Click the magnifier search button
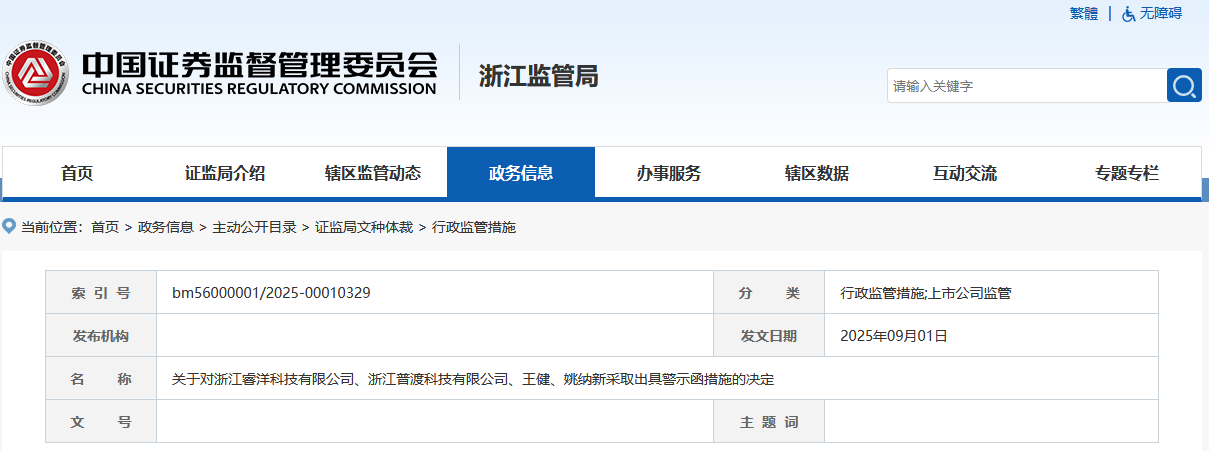The width and height of the screenshot is (1209, 451). pyautogui.click(x=1184, y=85)
